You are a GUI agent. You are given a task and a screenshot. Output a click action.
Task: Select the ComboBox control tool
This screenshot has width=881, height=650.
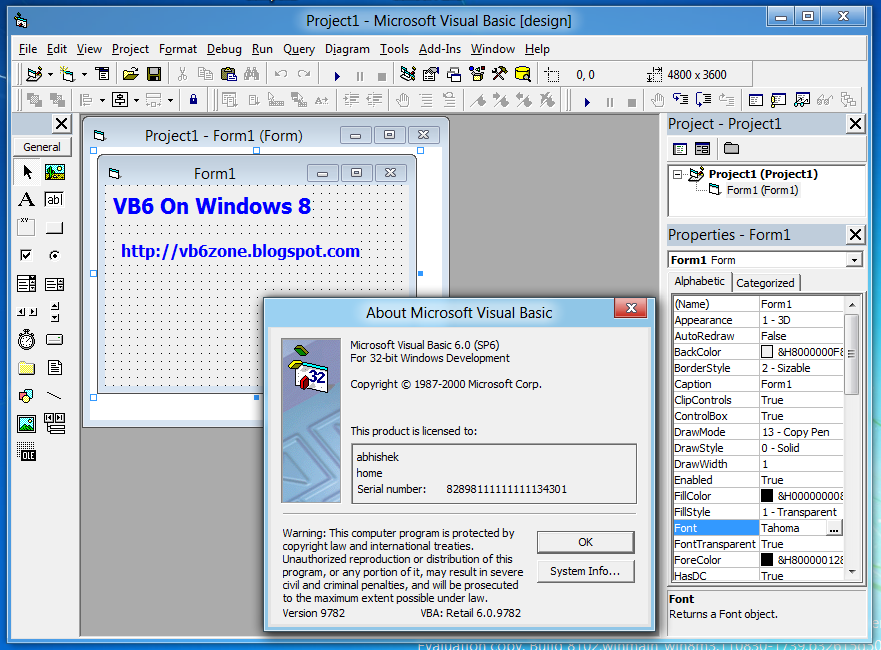coord(26,284)
